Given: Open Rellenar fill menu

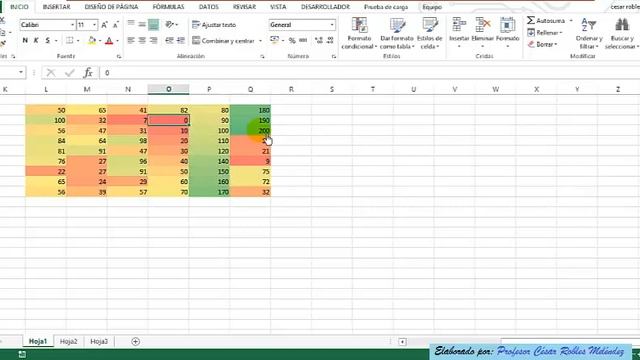Looking at the screenshot, I should pos(544,33).
